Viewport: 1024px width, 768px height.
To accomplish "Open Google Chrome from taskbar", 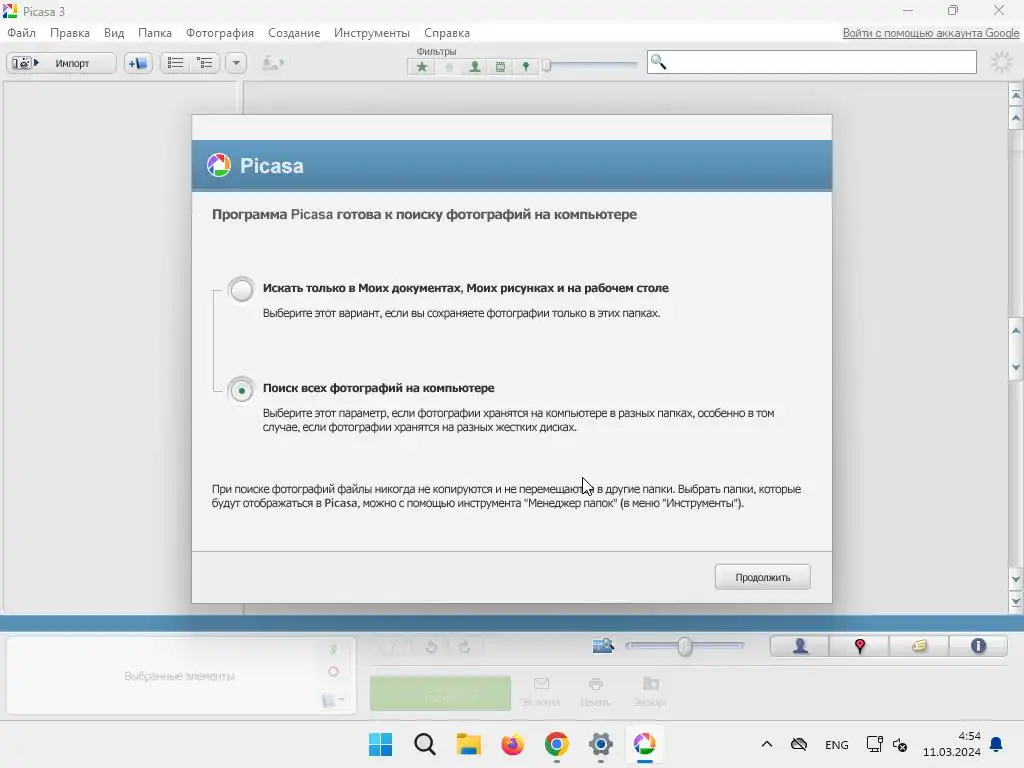I will click(x=556, y=744).
